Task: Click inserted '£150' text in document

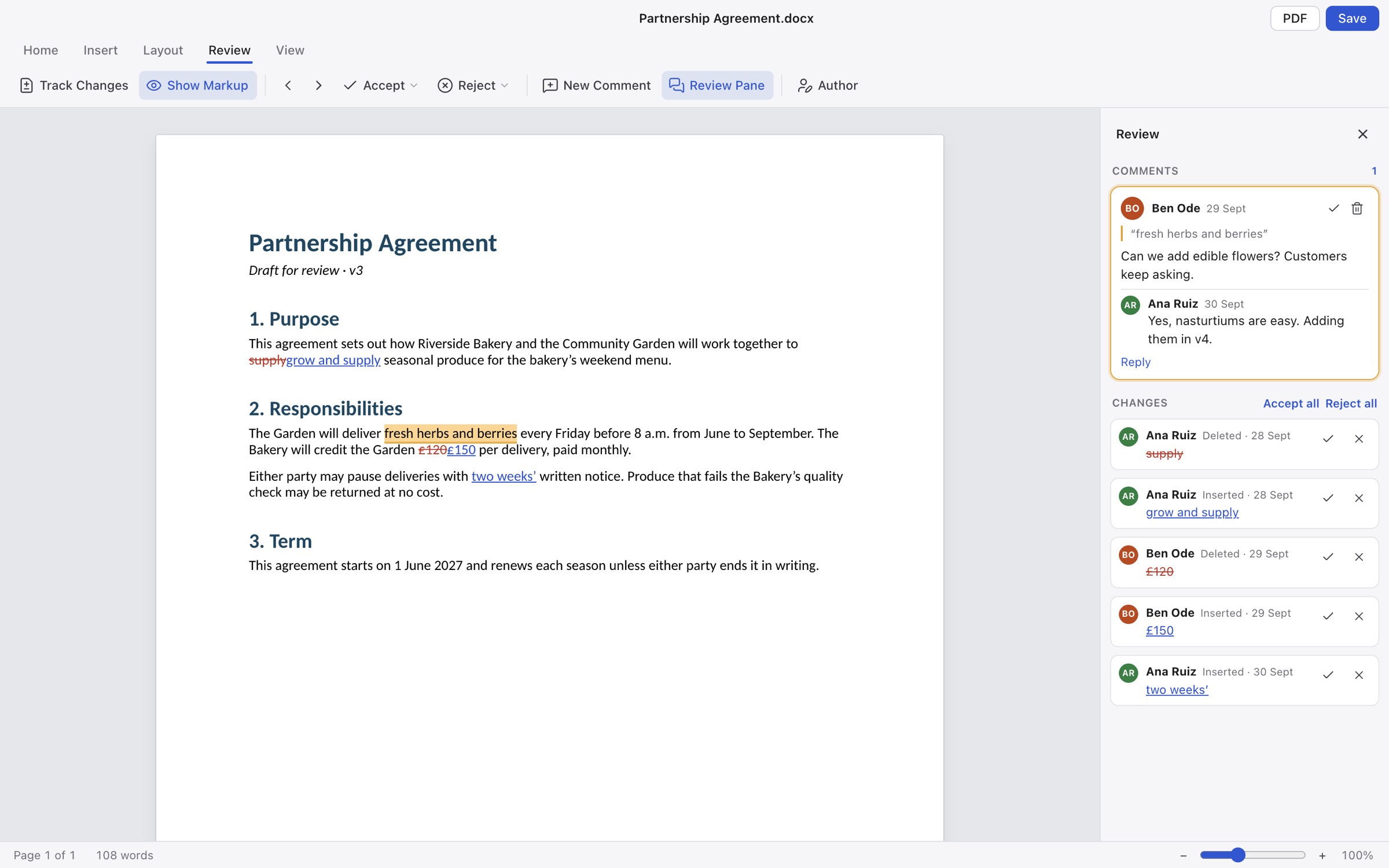Action: (461, 450)
